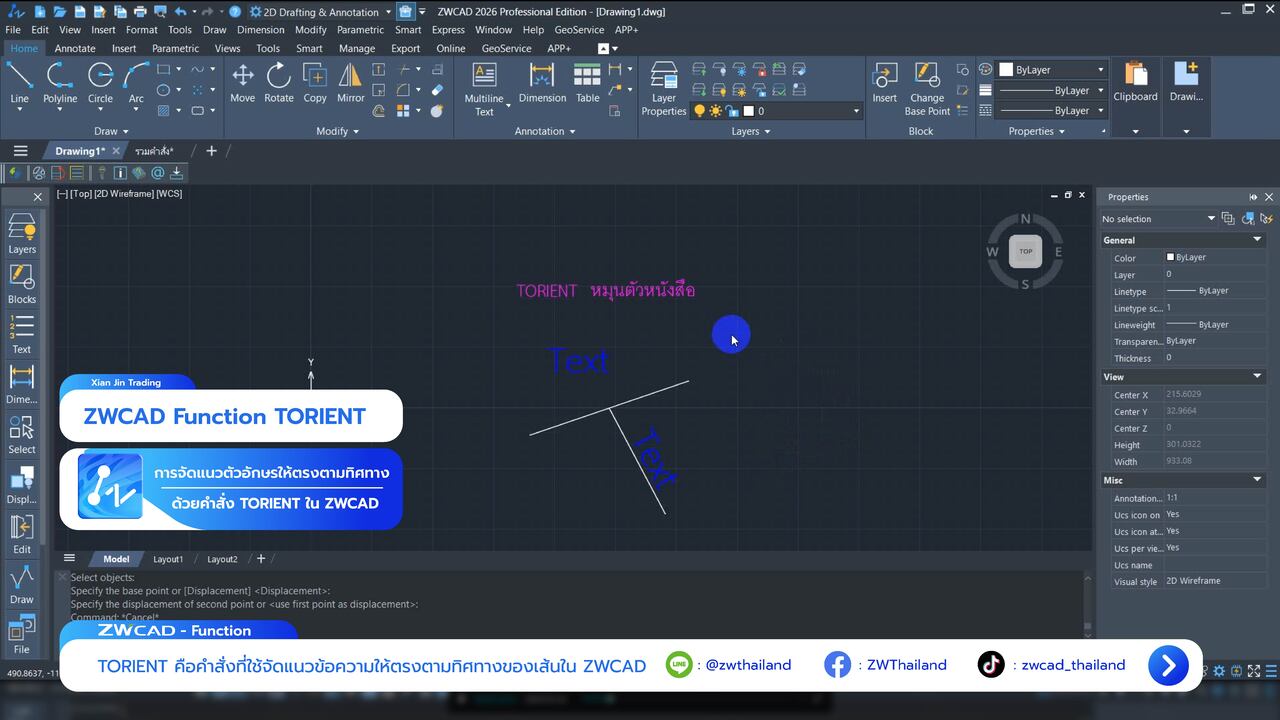Open the Multiline Text tool

pos(484,88)
